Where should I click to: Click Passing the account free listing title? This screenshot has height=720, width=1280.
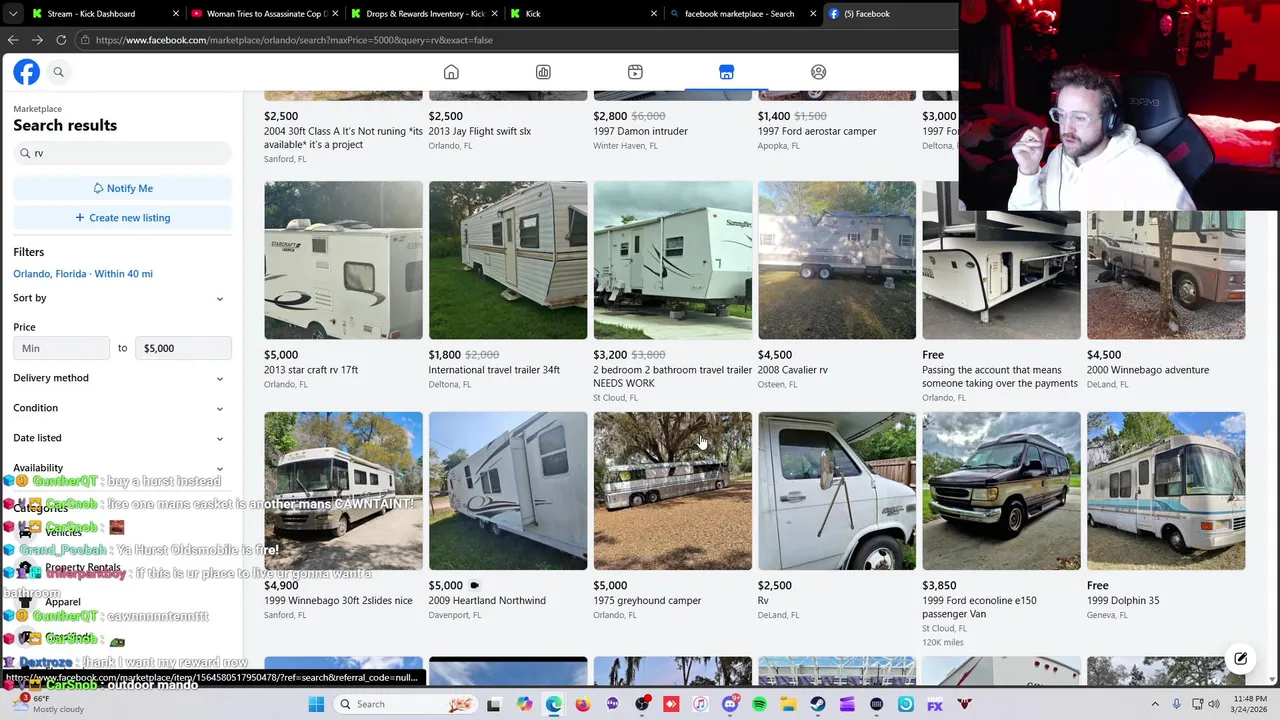1000,377
